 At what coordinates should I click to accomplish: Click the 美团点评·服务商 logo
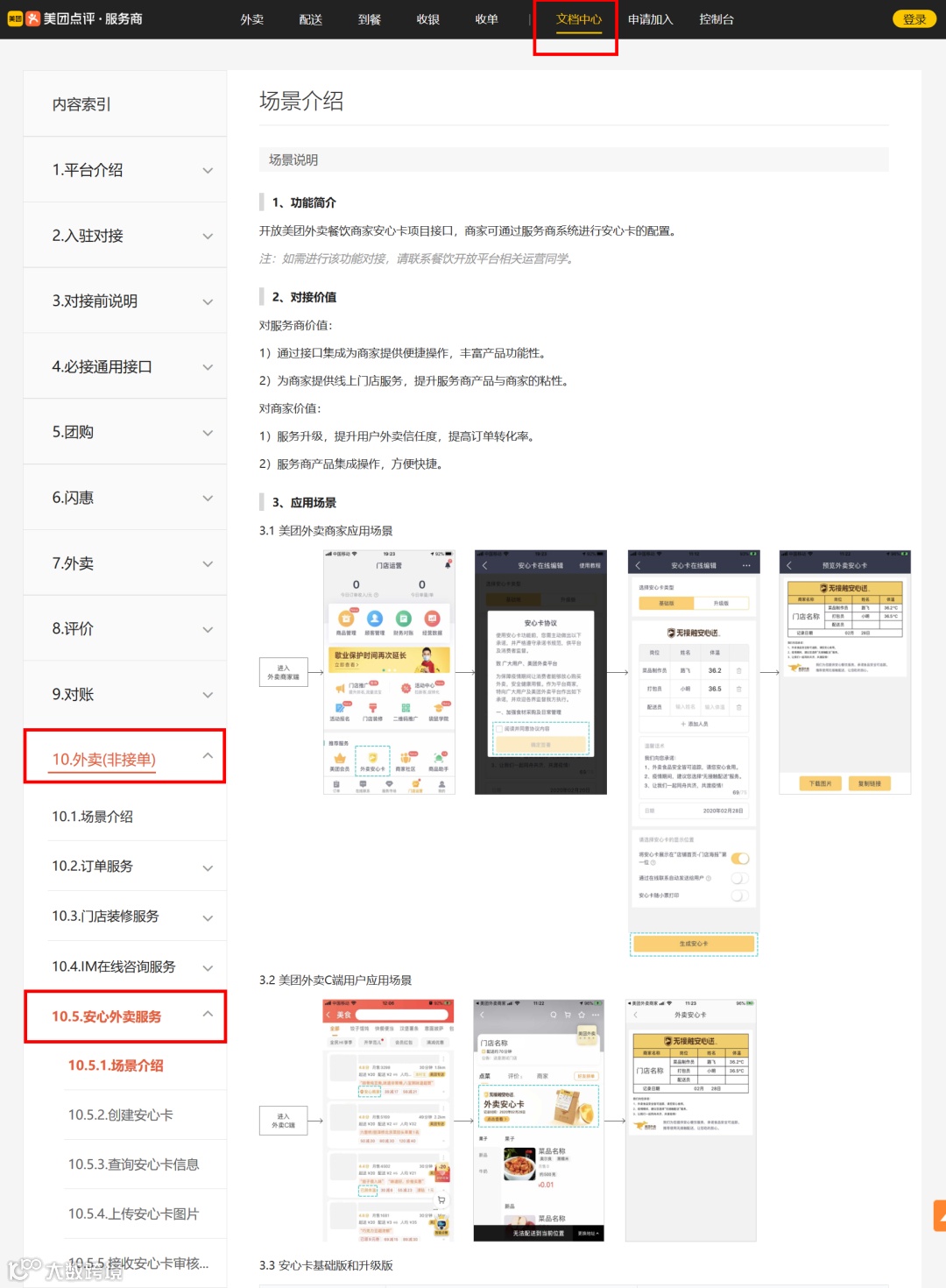tap(75, 18)
